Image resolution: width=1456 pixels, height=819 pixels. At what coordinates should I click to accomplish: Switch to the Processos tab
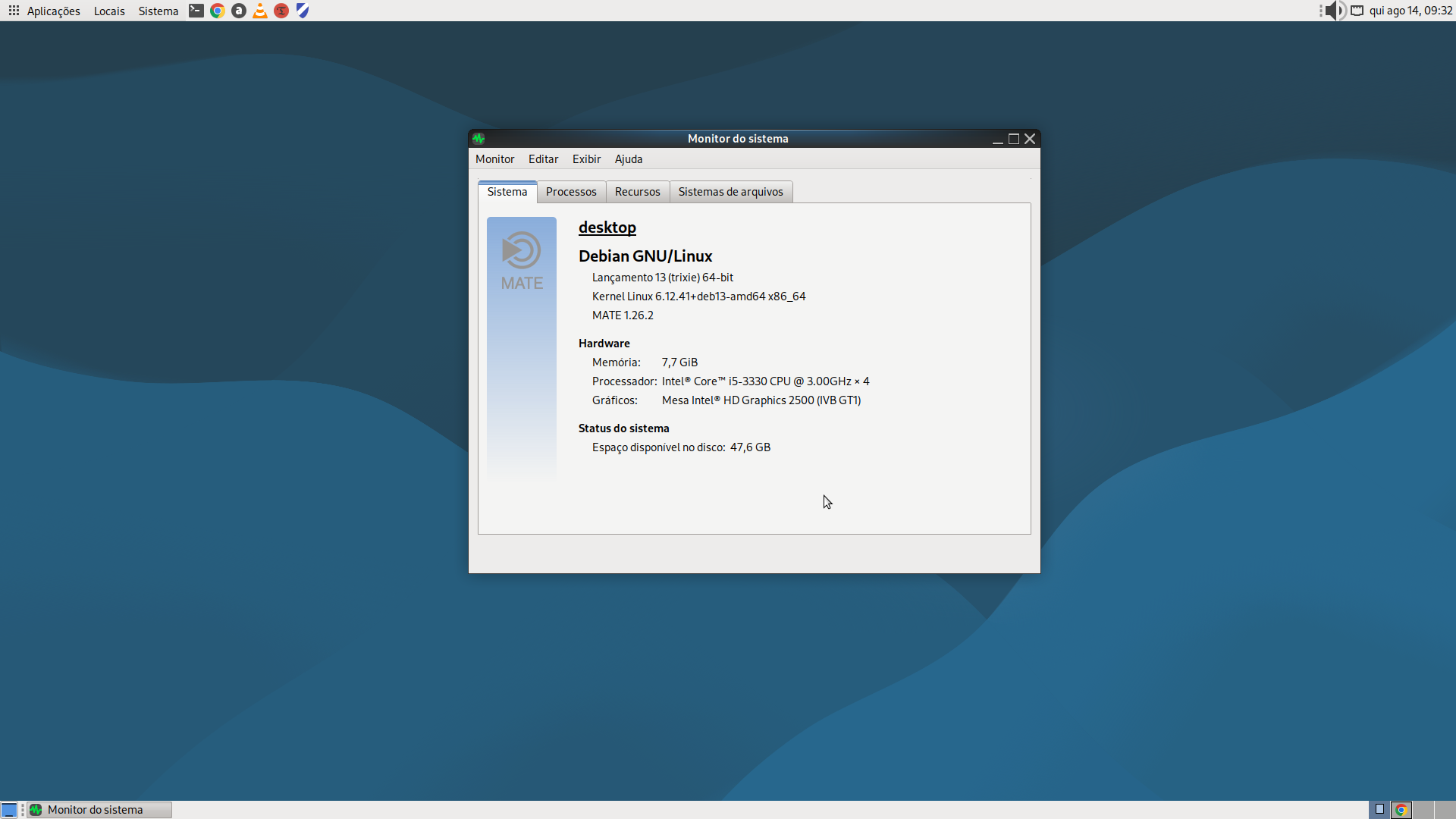coord(571,192)
